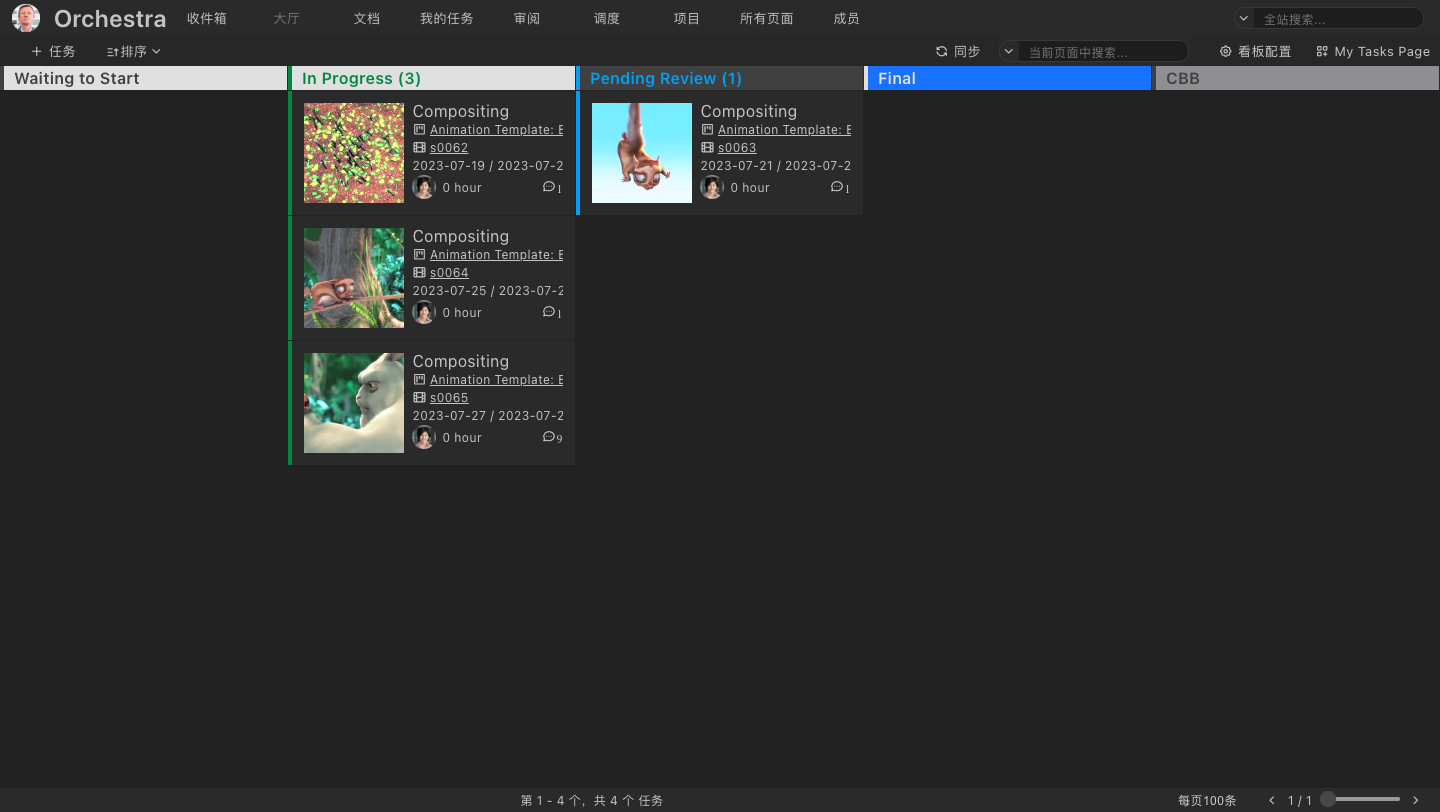Navigate to 项目 projects
Image resolution: width=1440 pixels, height=812 pixels.
687,19
